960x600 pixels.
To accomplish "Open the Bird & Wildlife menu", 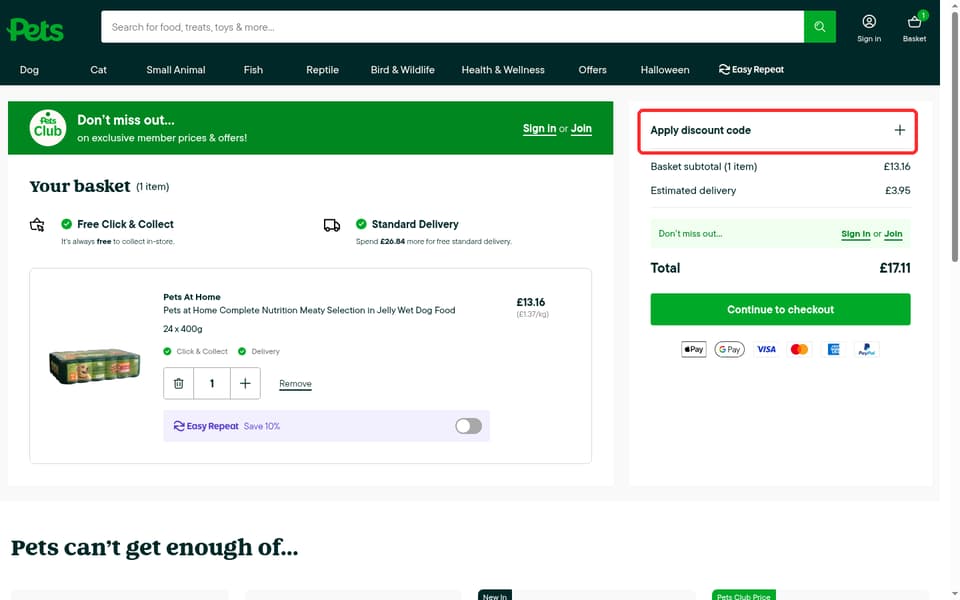I will pos(402,70).
